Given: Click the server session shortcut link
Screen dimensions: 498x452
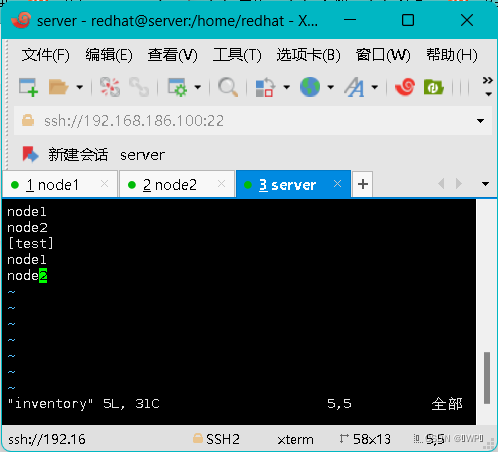Looking at the screenshot, I should [x=143, y=155].
